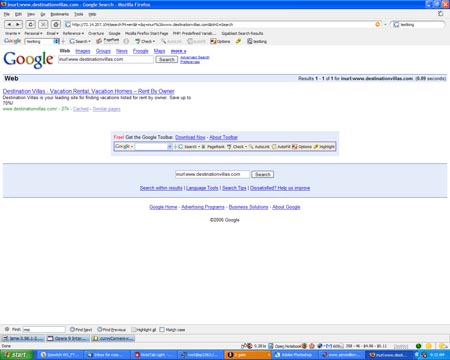This screenshot has height=360, width=450.
Task: Open the Reference bookmarks folder dropdown
Action: coord(73,33)
